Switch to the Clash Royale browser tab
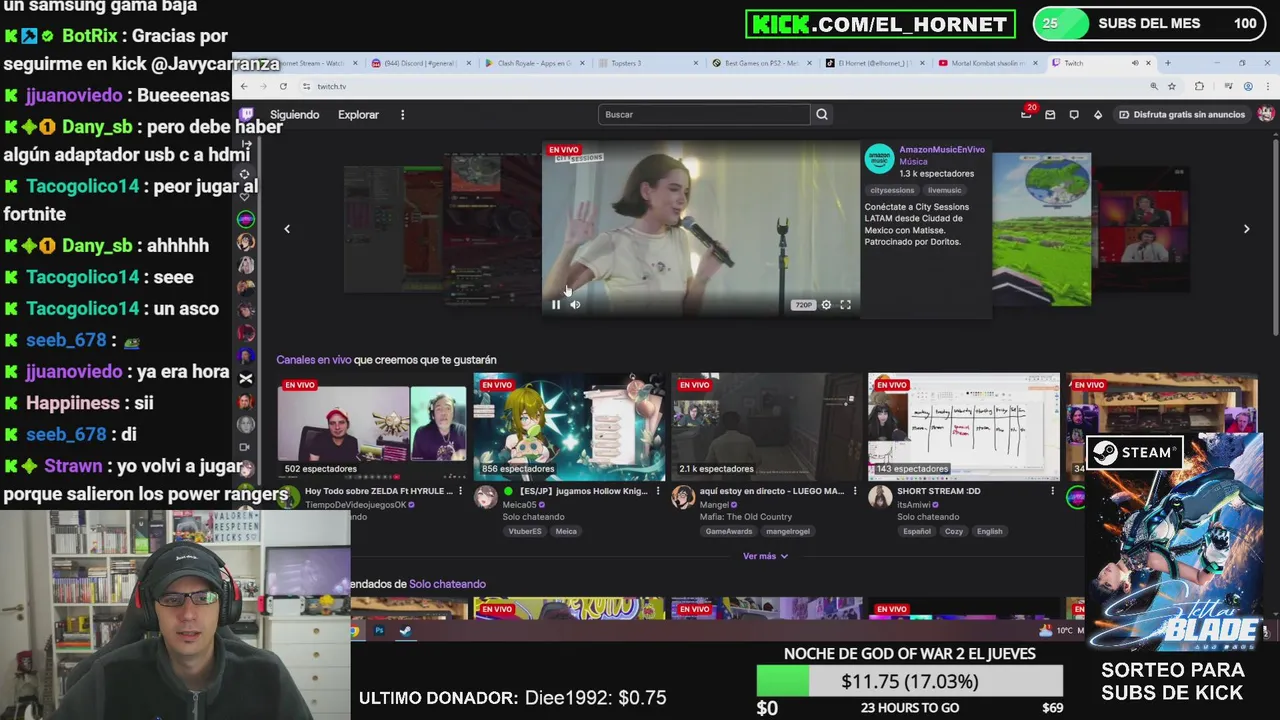The width and height of the screenshot is (1280, 720). [535, 63]
